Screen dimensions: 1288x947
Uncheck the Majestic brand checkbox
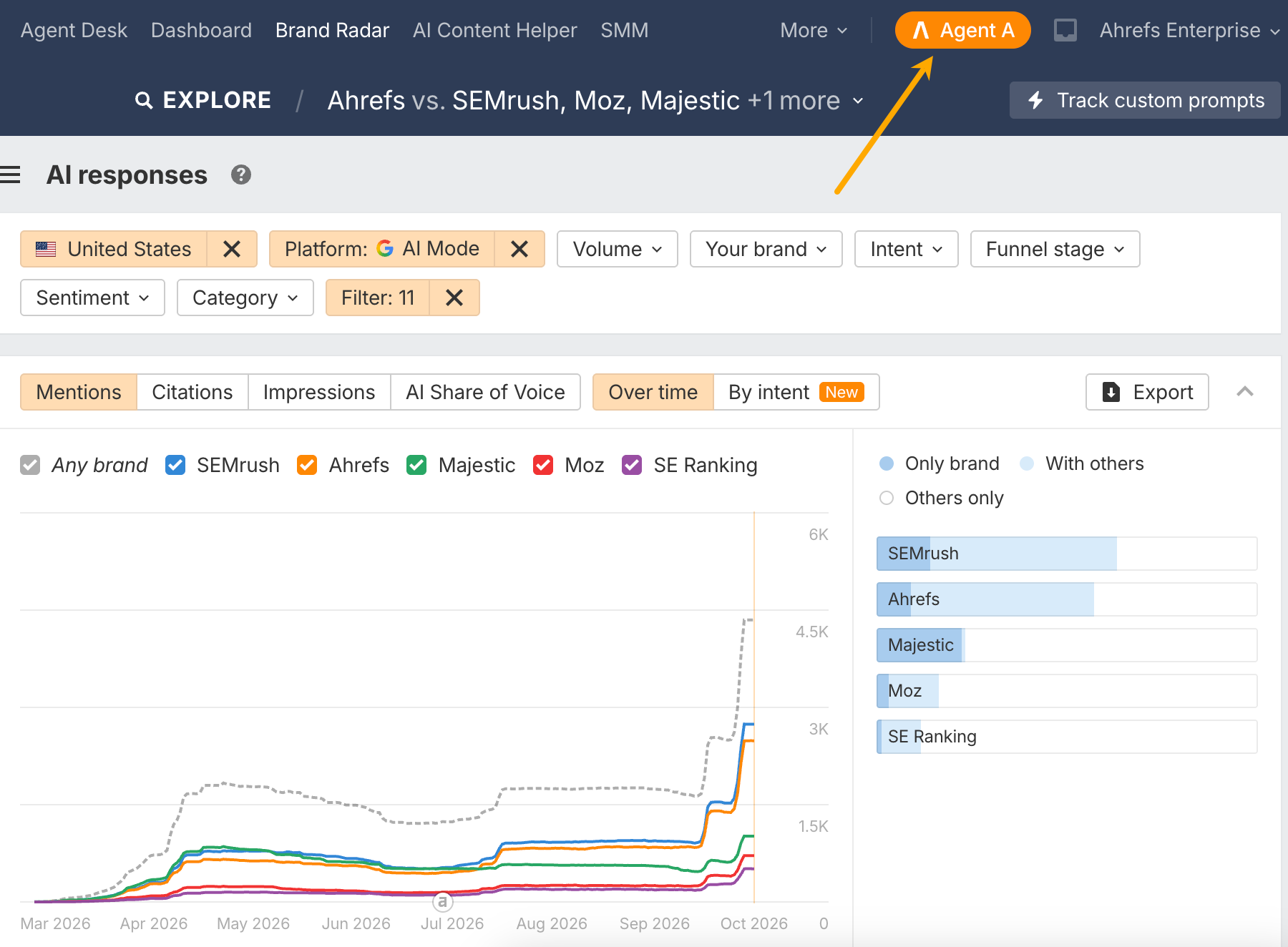coord(416,465)
